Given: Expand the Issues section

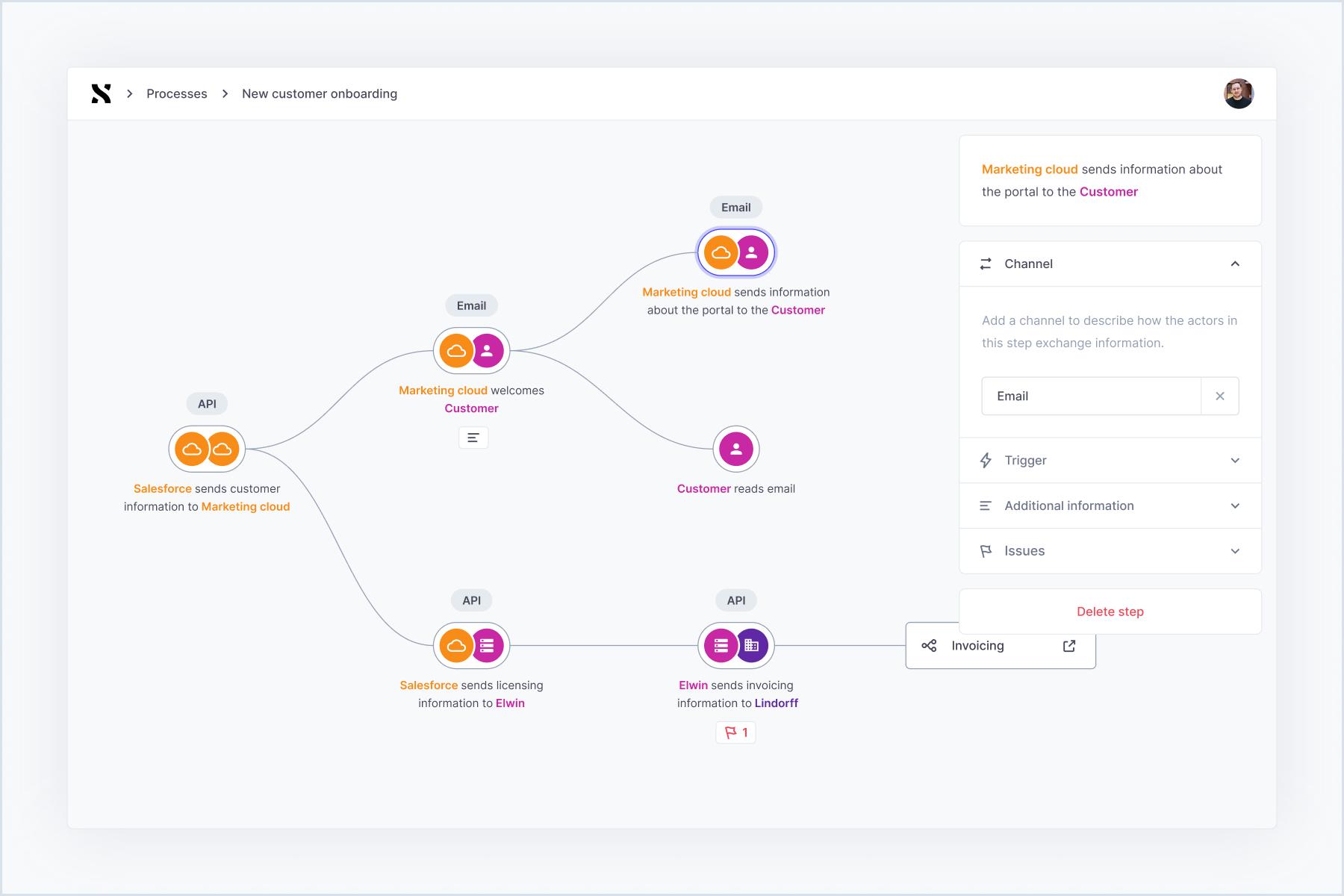Looking at the screenshot, I should pos(1110,551).
